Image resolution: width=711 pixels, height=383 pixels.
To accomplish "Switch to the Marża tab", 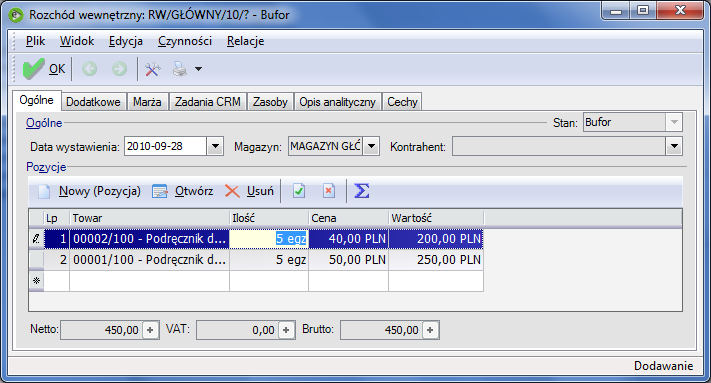I will click(147, 102).
